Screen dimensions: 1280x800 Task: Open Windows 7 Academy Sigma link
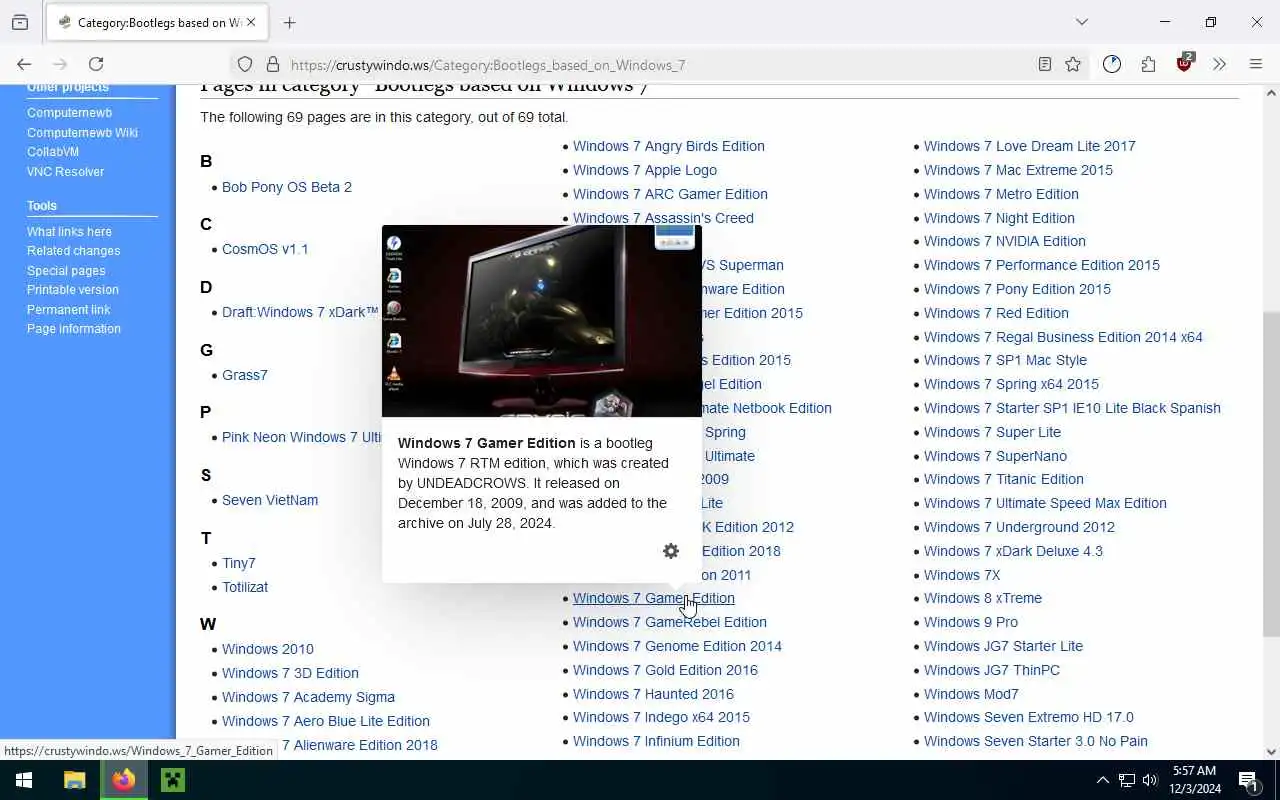point(308,697)
